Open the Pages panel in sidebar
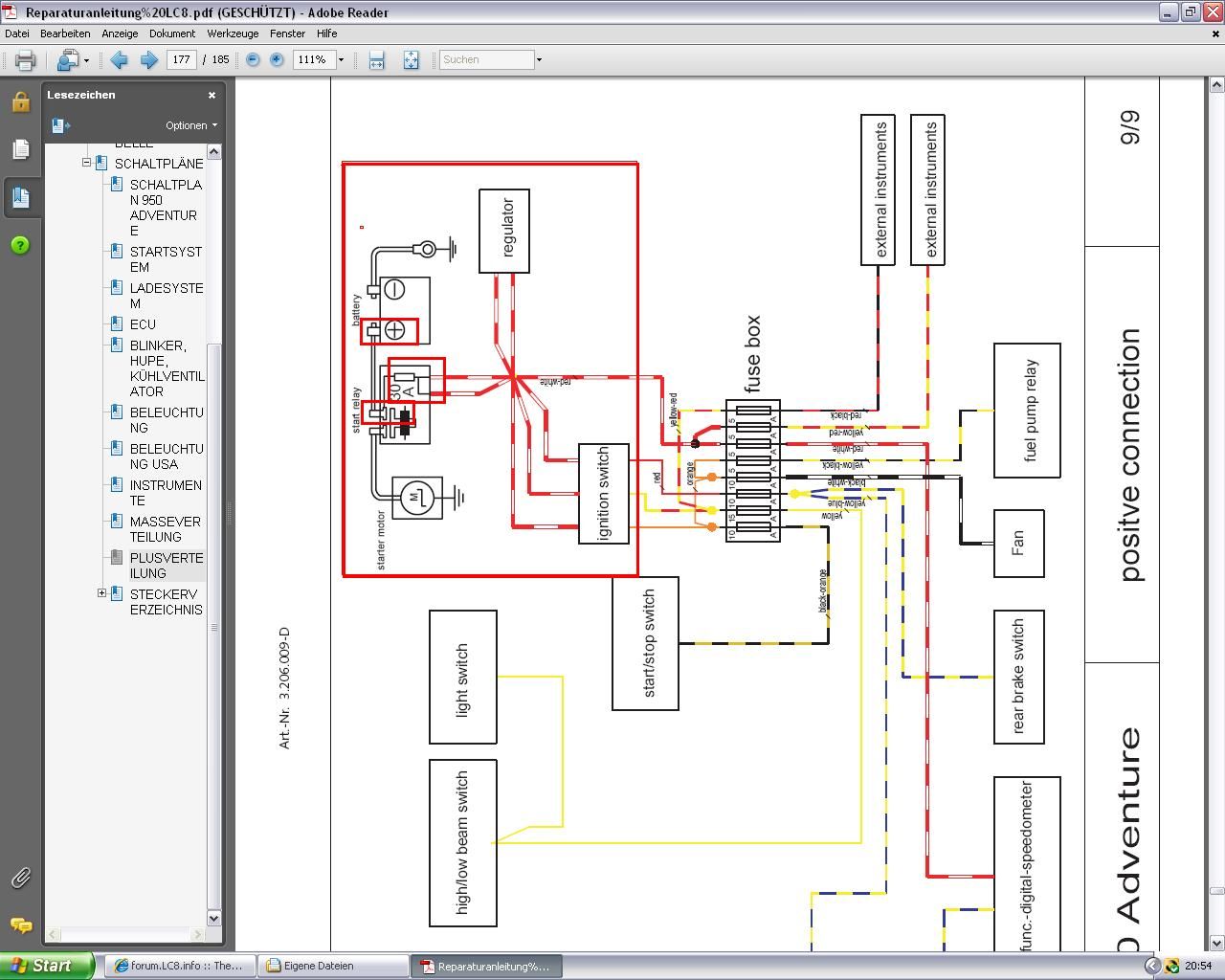The width and height of the screenshot is (1225, 980). (21, 149)
